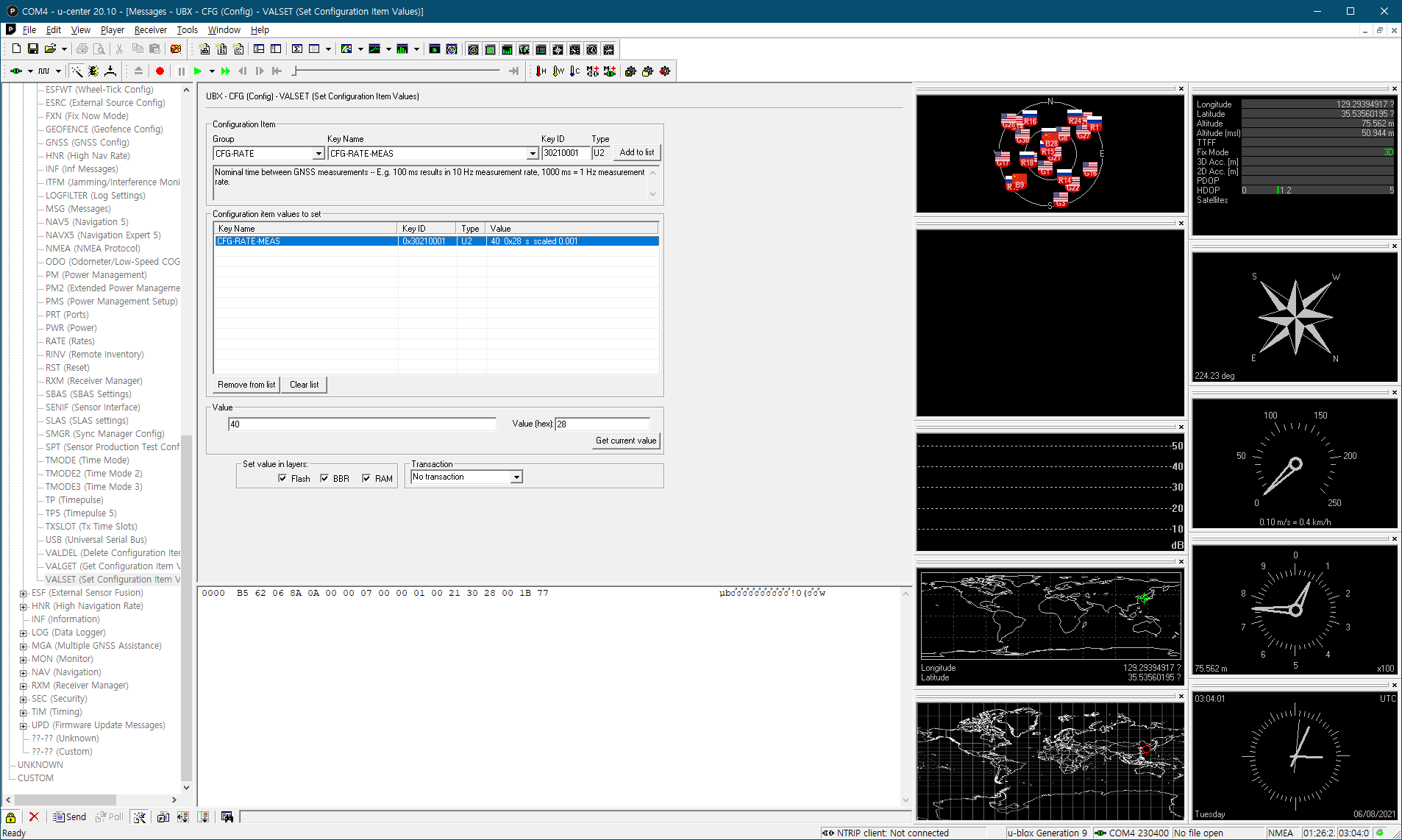Toggle the auto-poll wand icon at bottom
The image size is (1402, 840).
coord(140,817)
